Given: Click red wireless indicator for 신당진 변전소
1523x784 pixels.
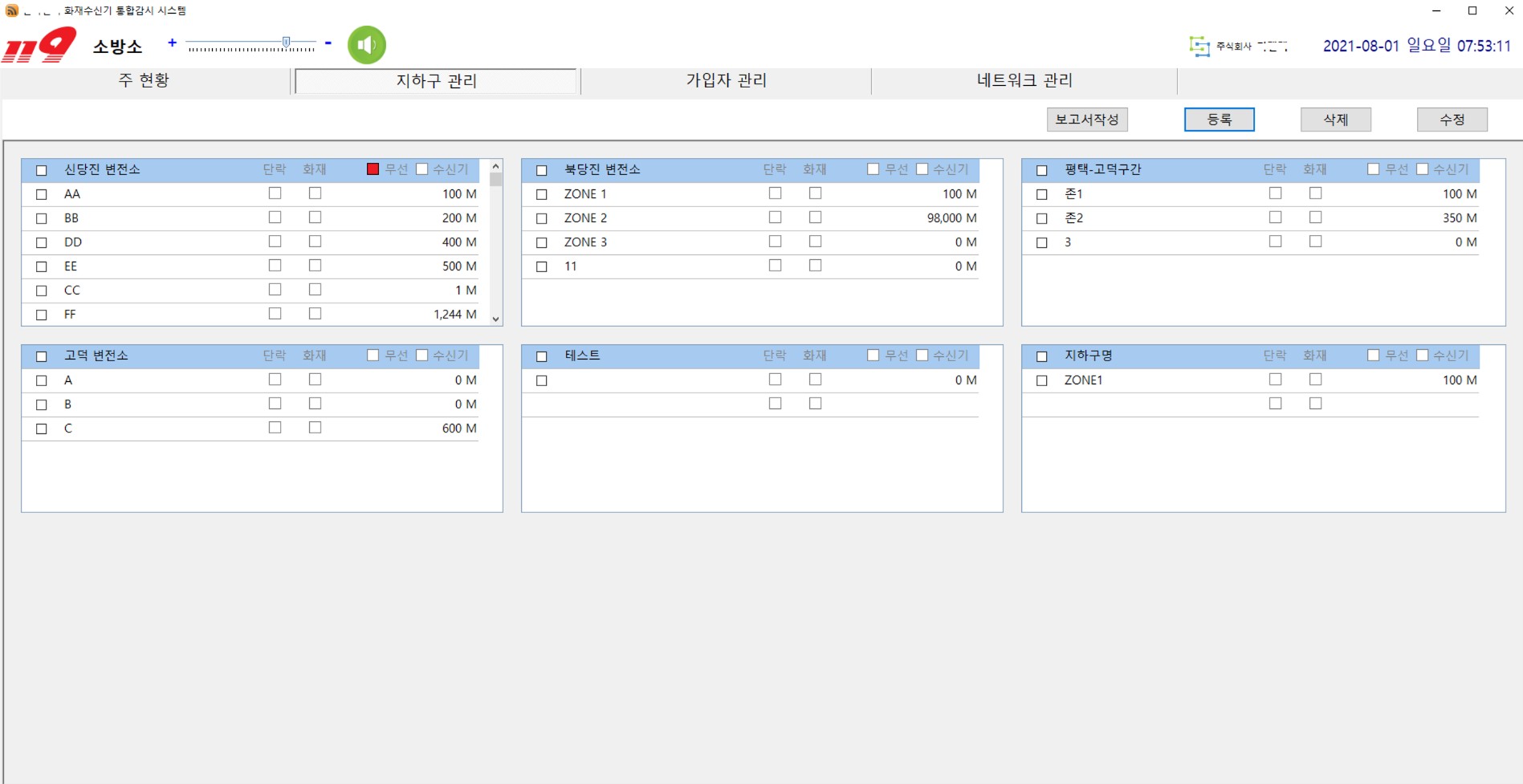Looking at the screenshot, I should point(373,169).
